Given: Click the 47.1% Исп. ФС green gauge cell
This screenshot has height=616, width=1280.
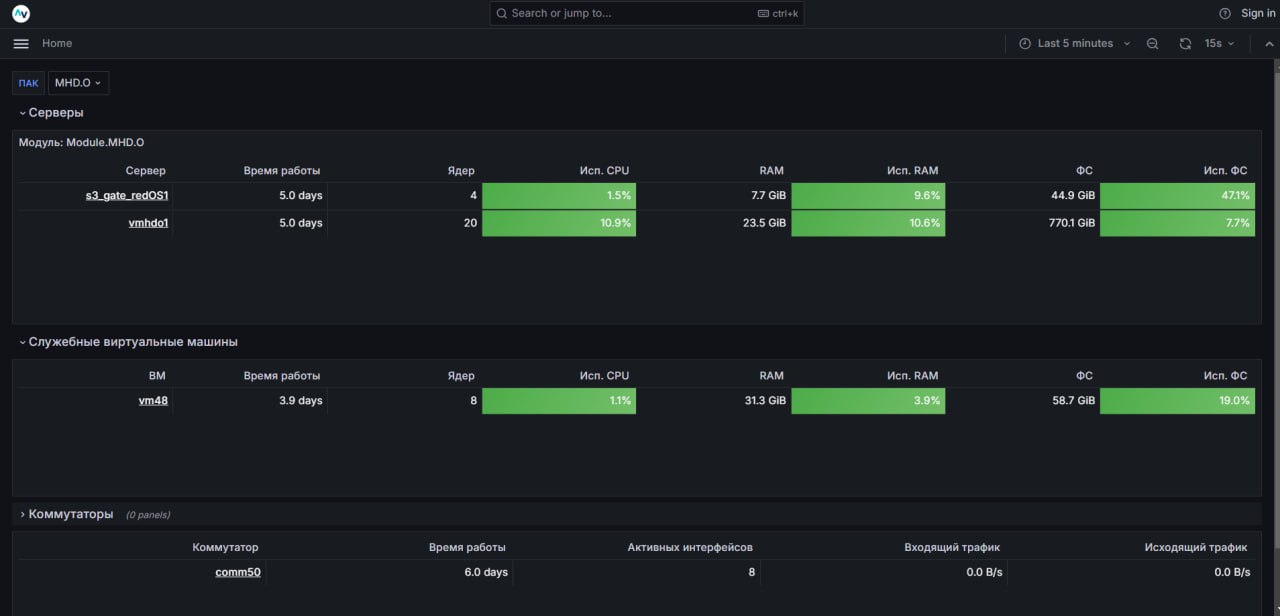Looking at the screenshot, I should (1177, 196).
